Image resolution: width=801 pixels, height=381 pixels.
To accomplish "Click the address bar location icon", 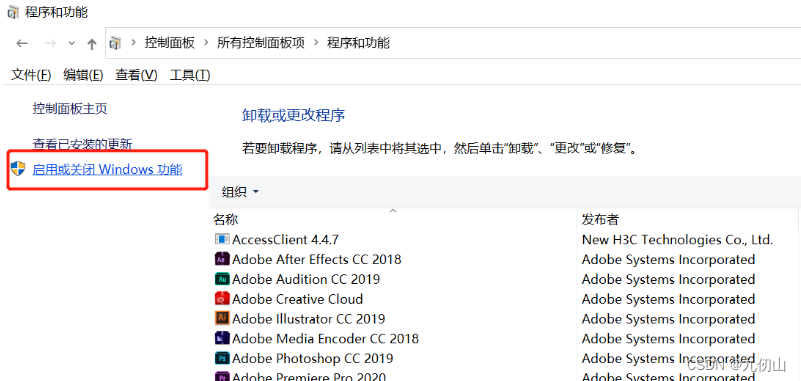I will coord(116,43).
